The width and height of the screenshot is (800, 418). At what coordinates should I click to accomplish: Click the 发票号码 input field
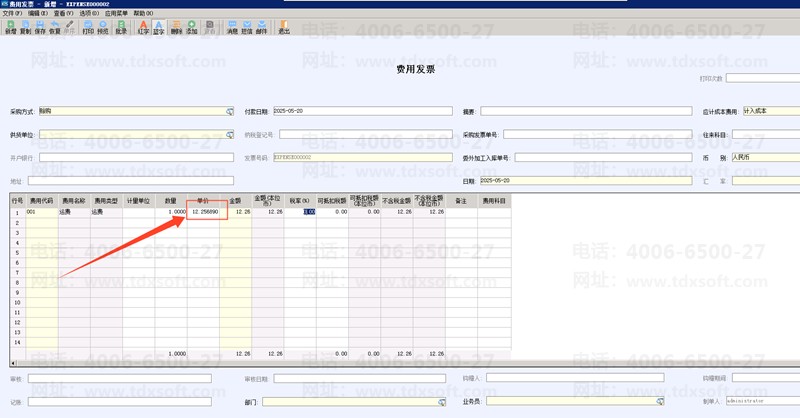point(363,157)
